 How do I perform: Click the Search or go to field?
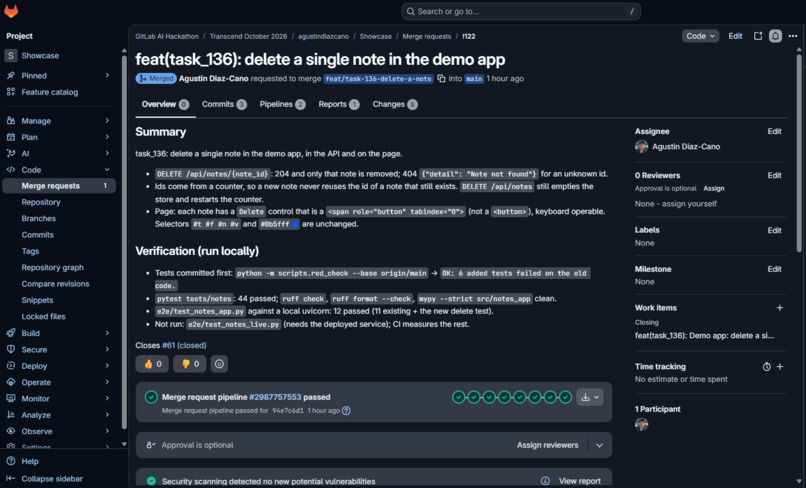(521, 11)
